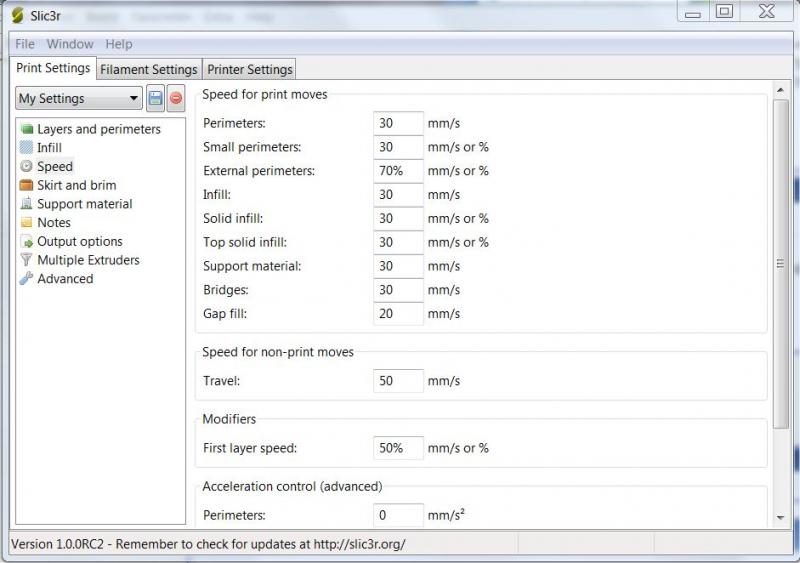Screen dimensions: 800x563
Task: Select Multiple Extruders page
Action: coord(88,260)
